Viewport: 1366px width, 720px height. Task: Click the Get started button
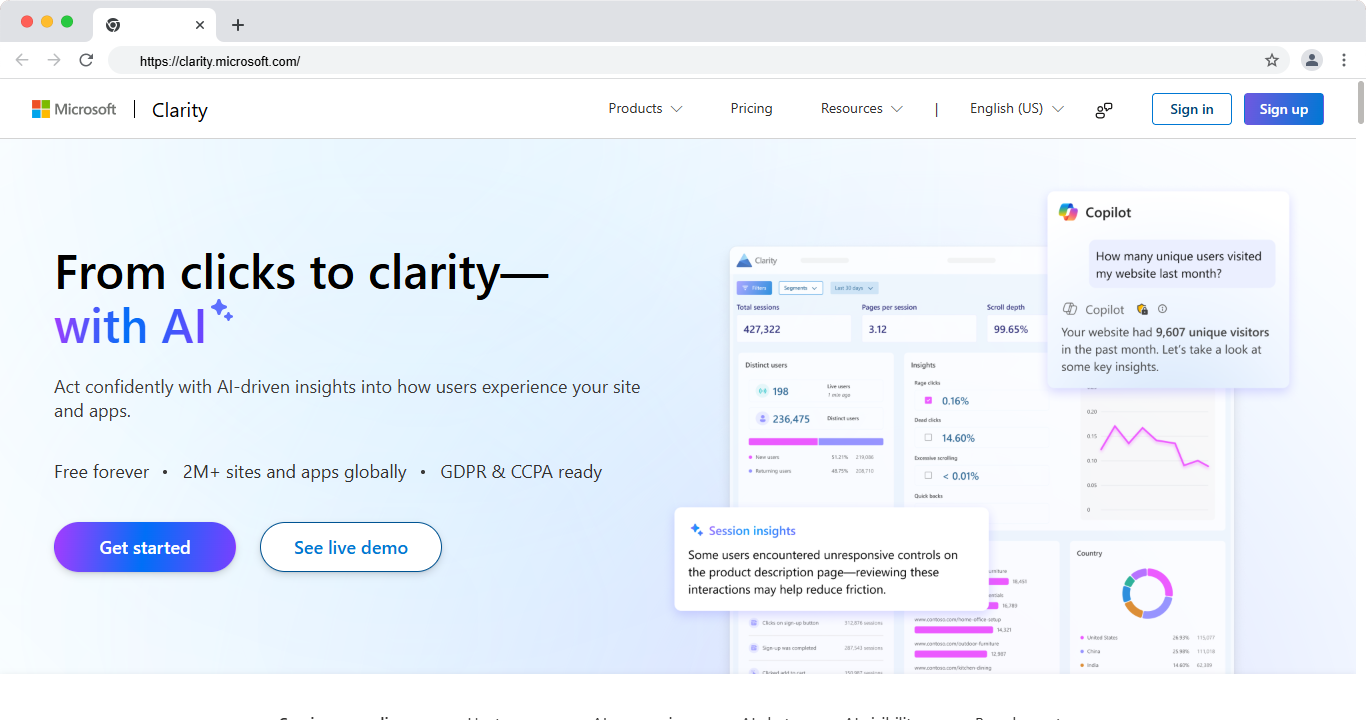coord(145,547)
